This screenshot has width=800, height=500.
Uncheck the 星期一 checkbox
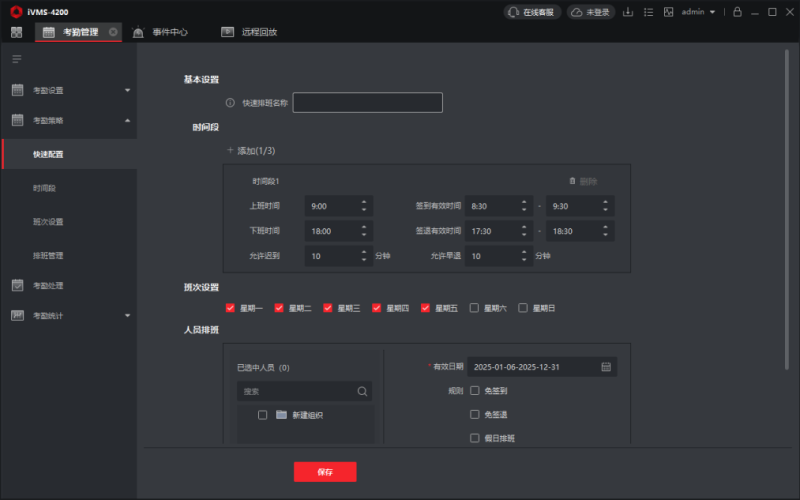click(x=231, y=308)
